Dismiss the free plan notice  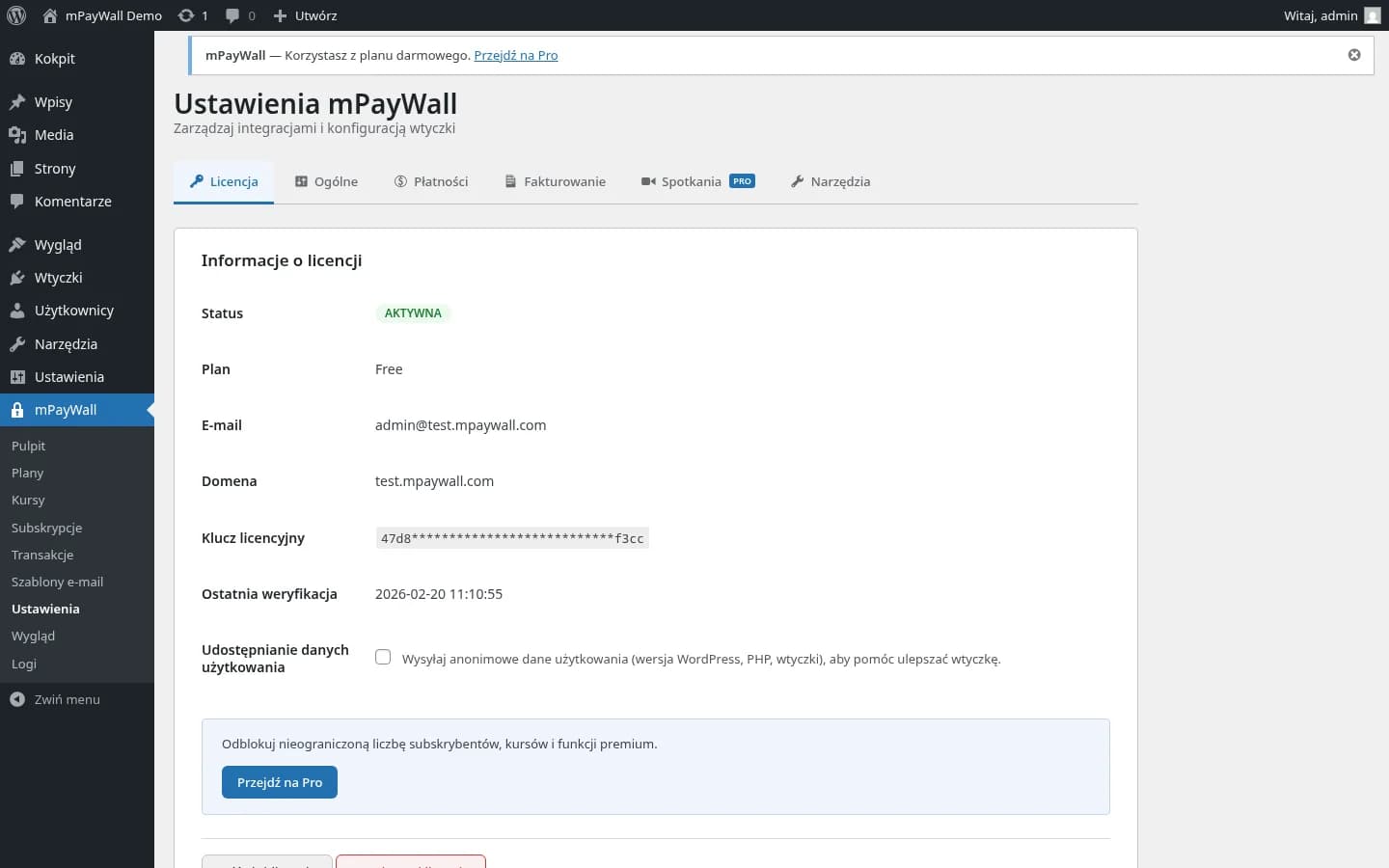1354,55
